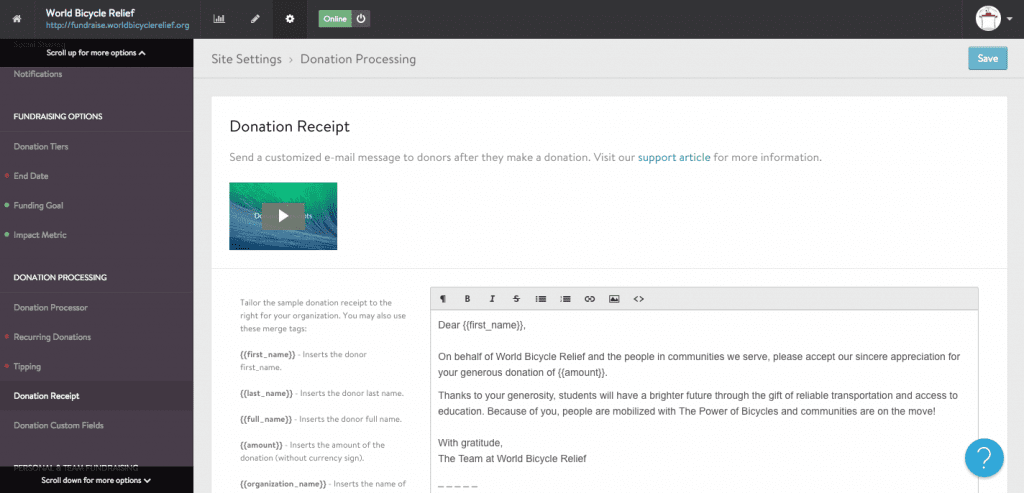
Task: Click the {{organization_name}} merge tag description
Action: [x=323, y=484]
